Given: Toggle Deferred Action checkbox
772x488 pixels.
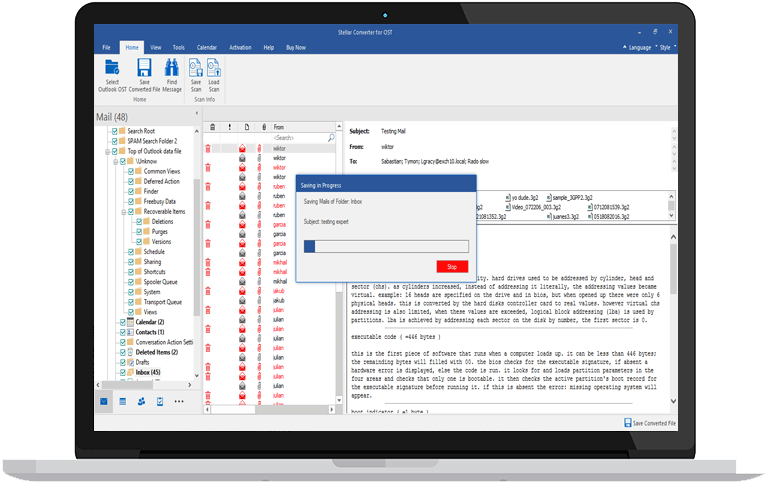Looking at the screenshot, I should point(131,181).
